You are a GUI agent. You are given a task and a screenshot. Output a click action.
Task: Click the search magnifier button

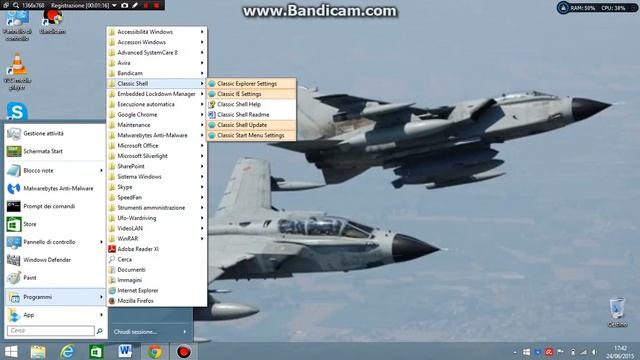[x=100, y=331]
